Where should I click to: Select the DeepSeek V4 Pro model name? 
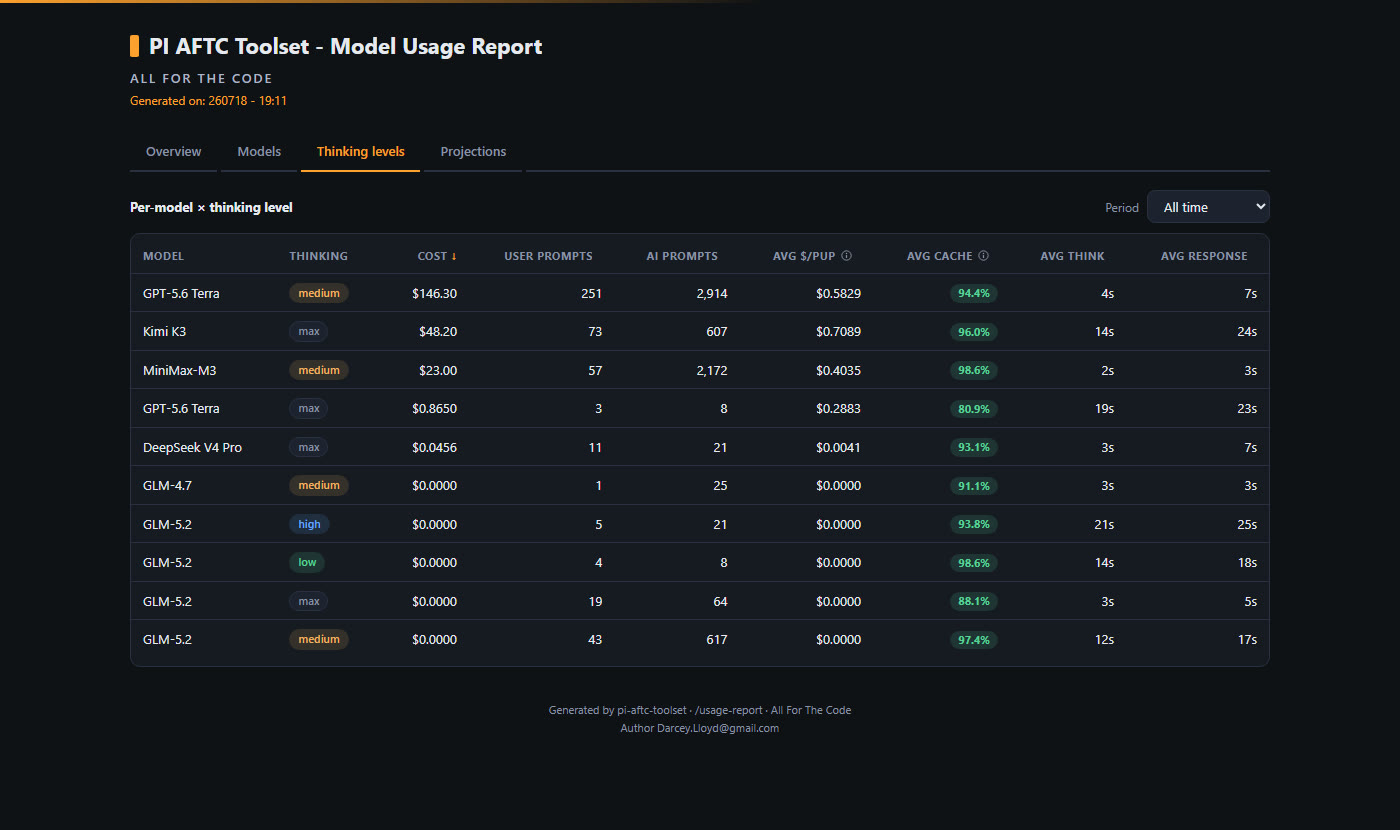(193, 447)
